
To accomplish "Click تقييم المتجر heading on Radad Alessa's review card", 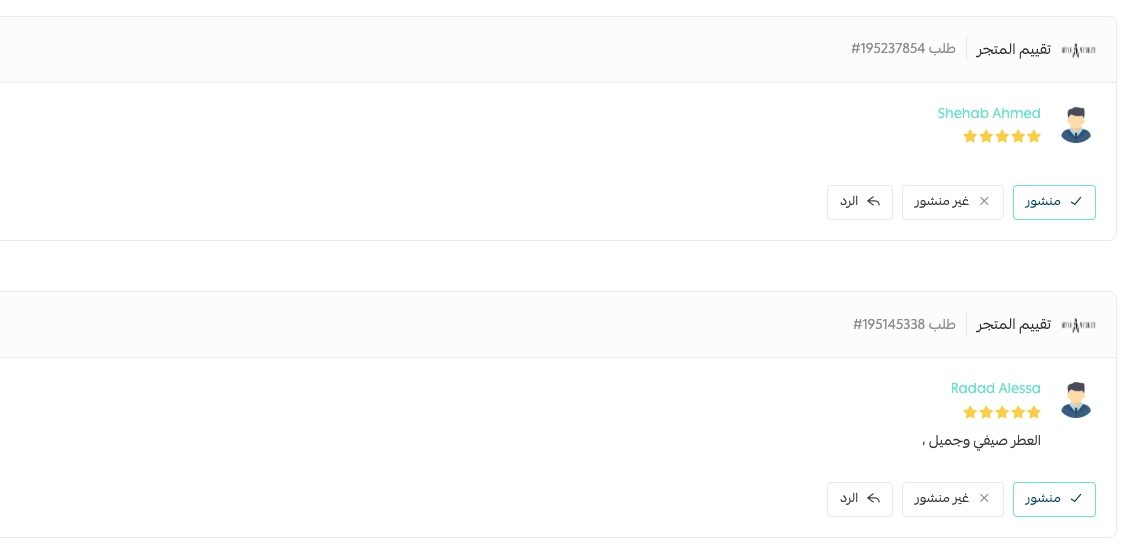I will [1013, 324].
